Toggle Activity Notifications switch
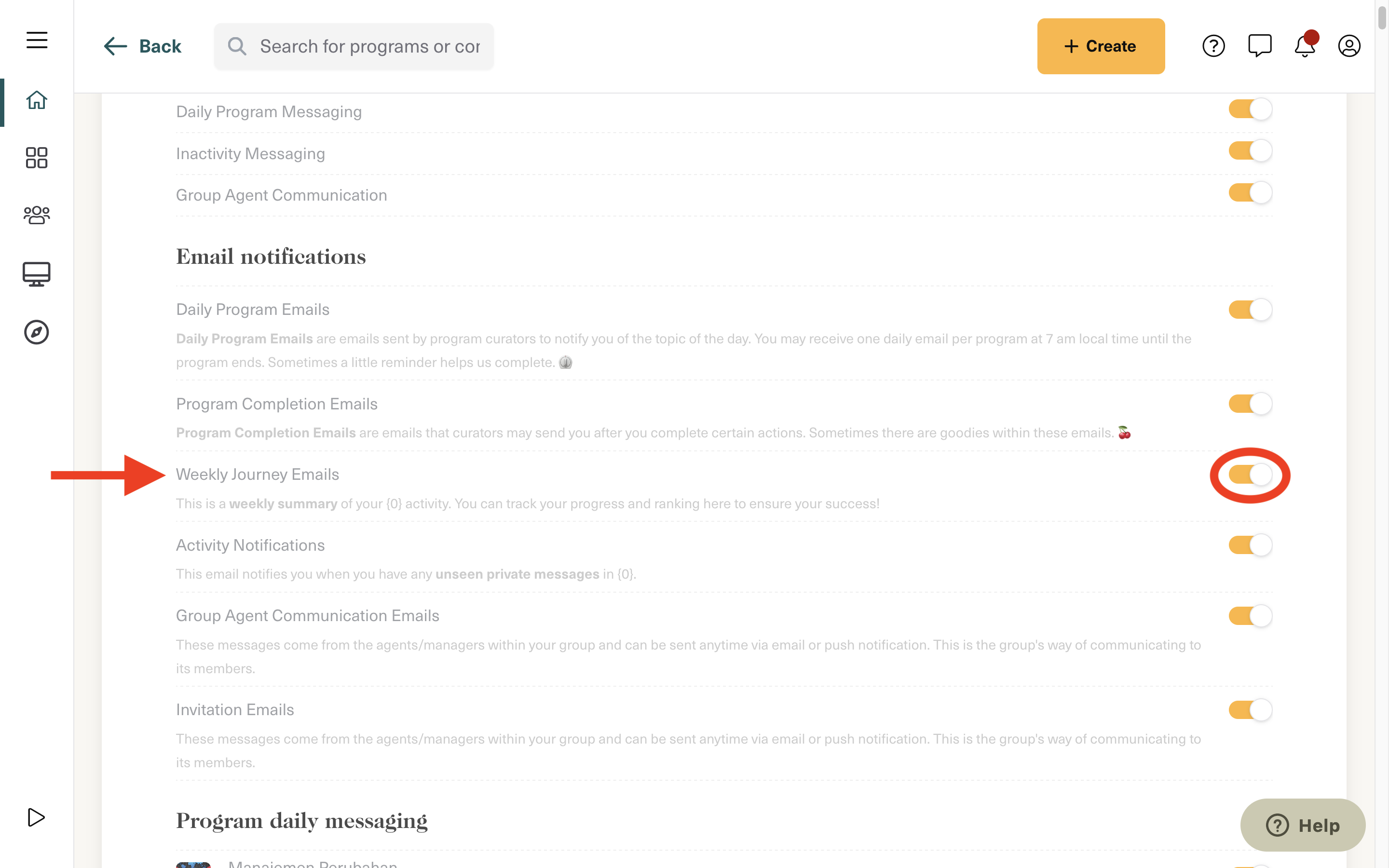 (1250, 545)
